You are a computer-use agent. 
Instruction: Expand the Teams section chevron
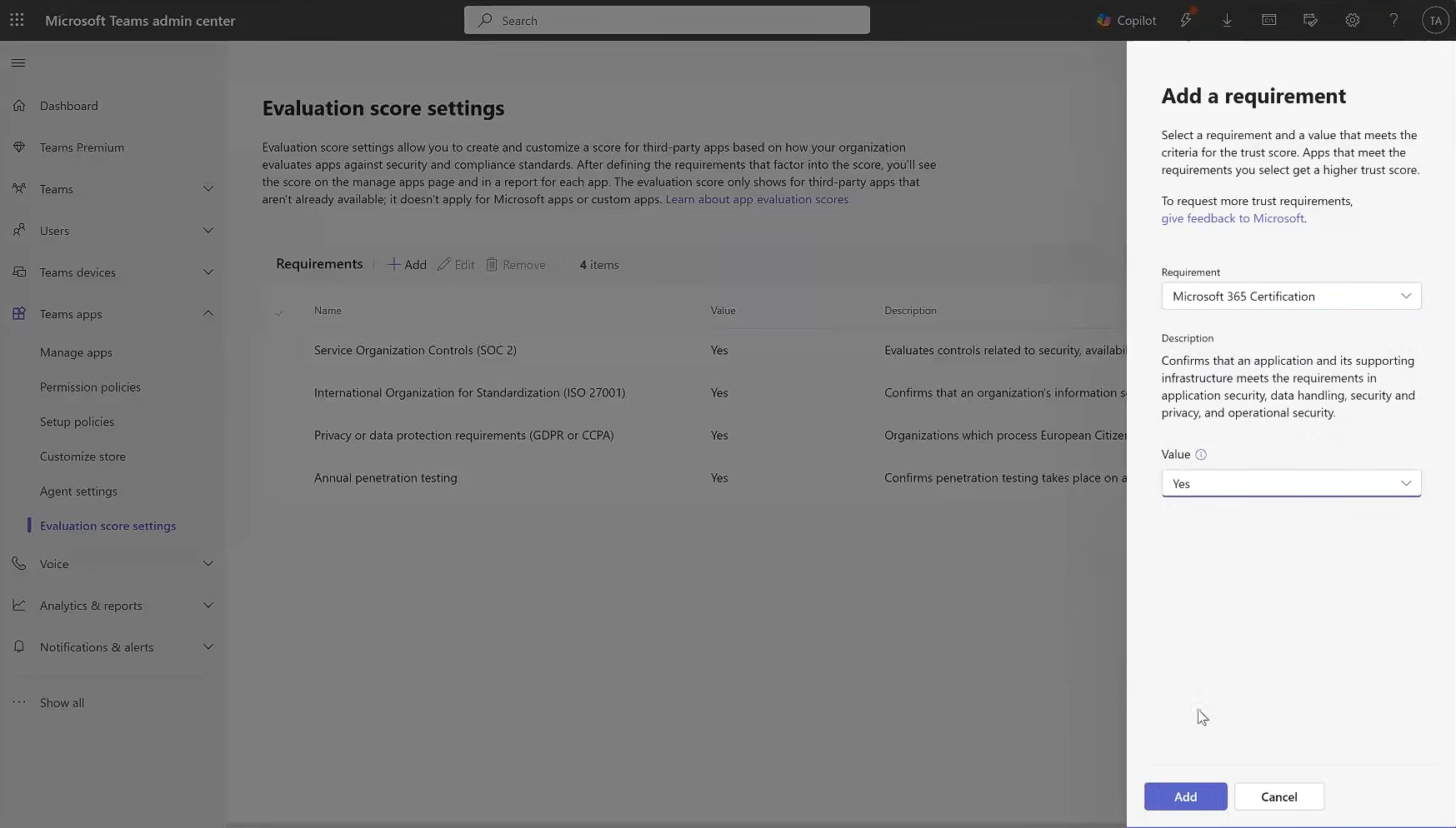208,188
